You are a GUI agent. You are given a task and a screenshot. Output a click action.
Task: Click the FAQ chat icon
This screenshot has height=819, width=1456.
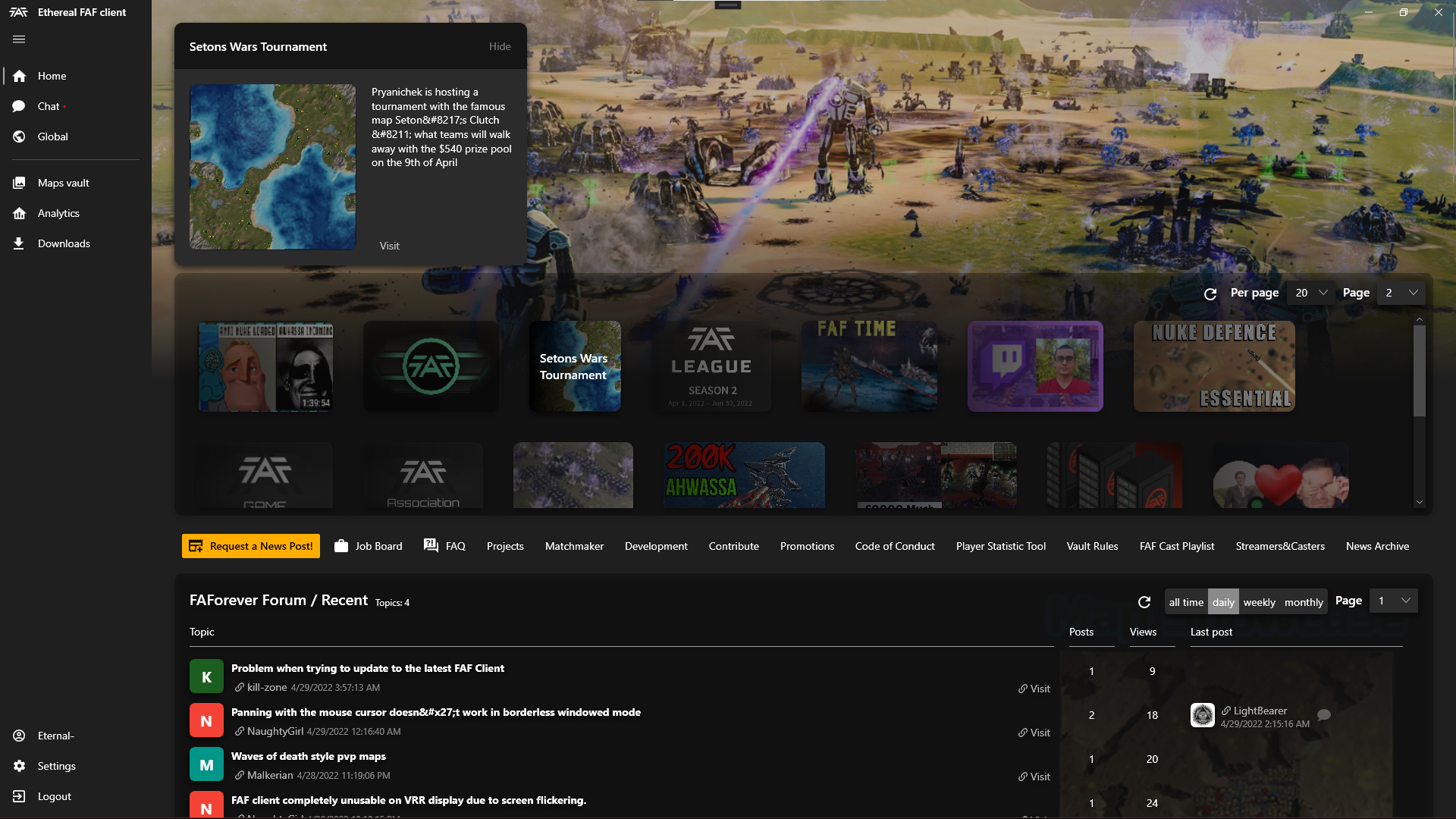[x=431, y=545]
